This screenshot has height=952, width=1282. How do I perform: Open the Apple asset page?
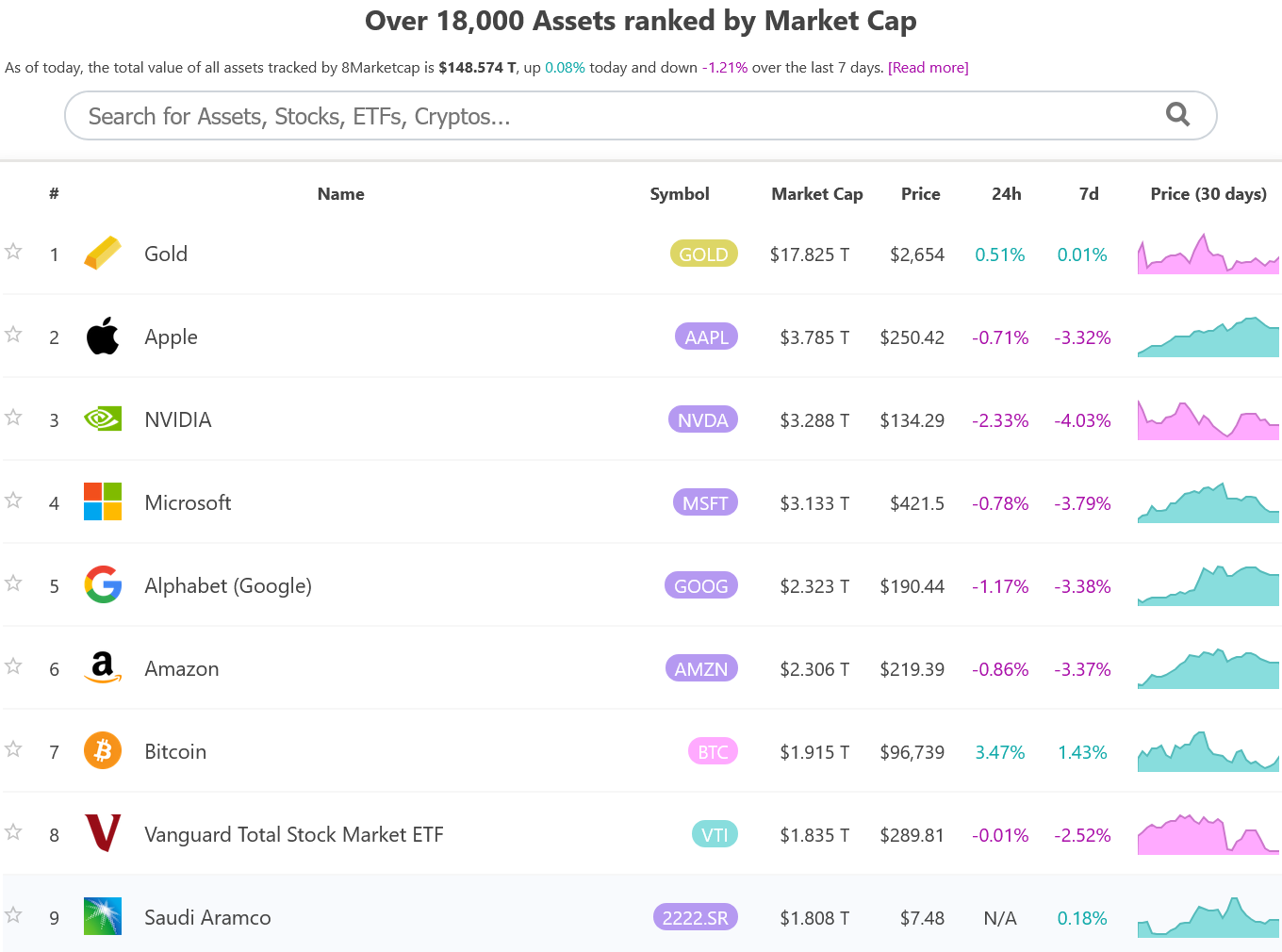171,336
